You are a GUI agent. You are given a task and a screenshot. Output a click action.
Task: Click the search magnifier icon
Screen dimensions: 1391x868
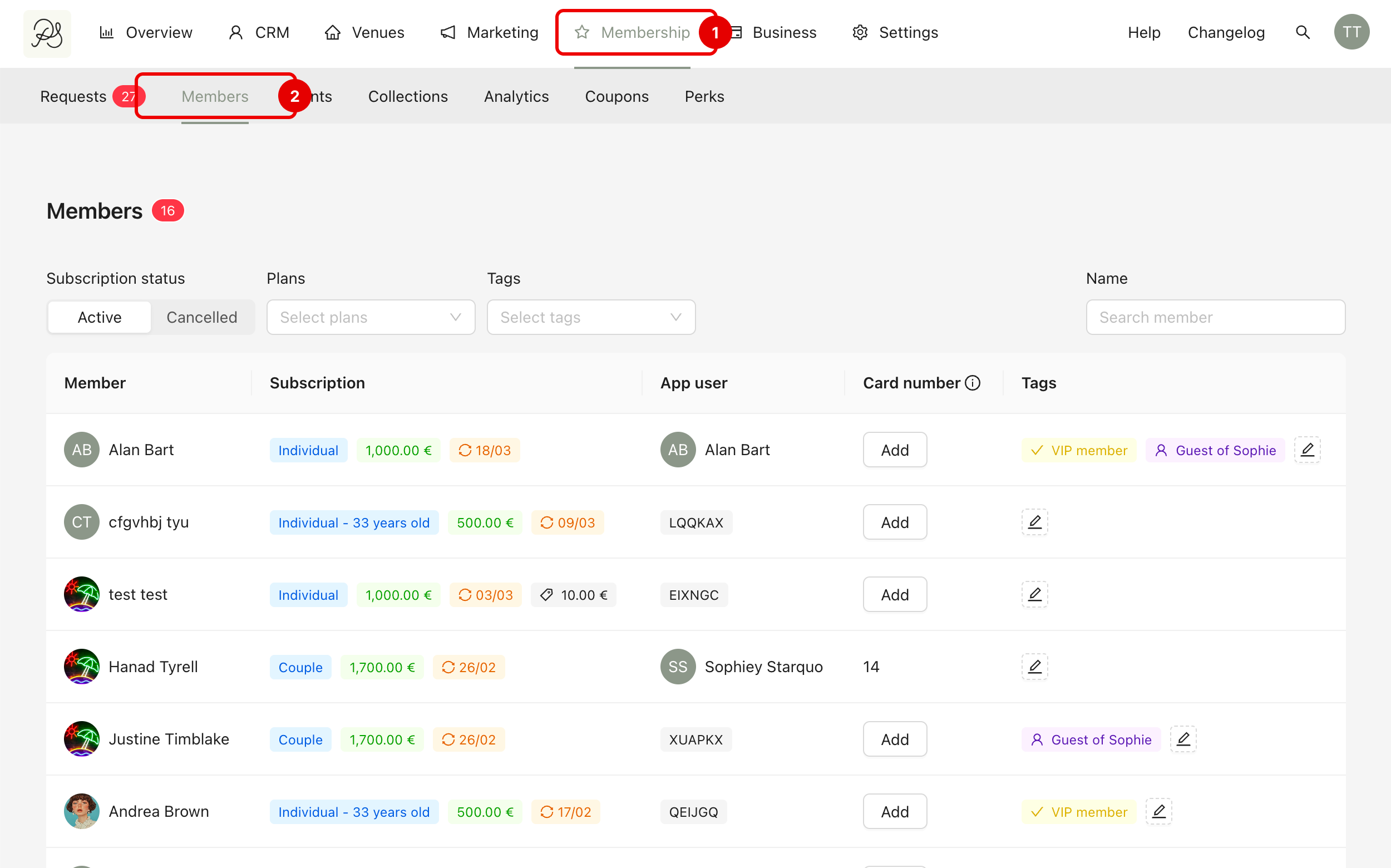1303,32
